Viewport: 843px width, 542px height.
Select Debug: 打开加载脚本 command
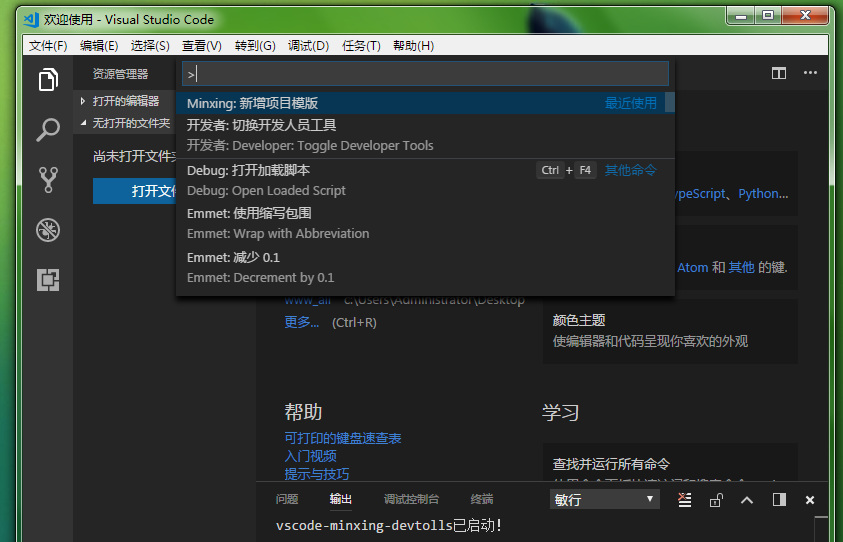tap(425, 180)
